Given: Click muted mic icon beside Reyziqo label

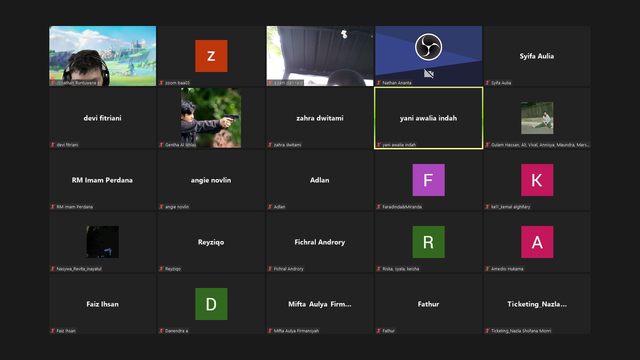Looking at the screenshot, I should click(x=161, y=269).
